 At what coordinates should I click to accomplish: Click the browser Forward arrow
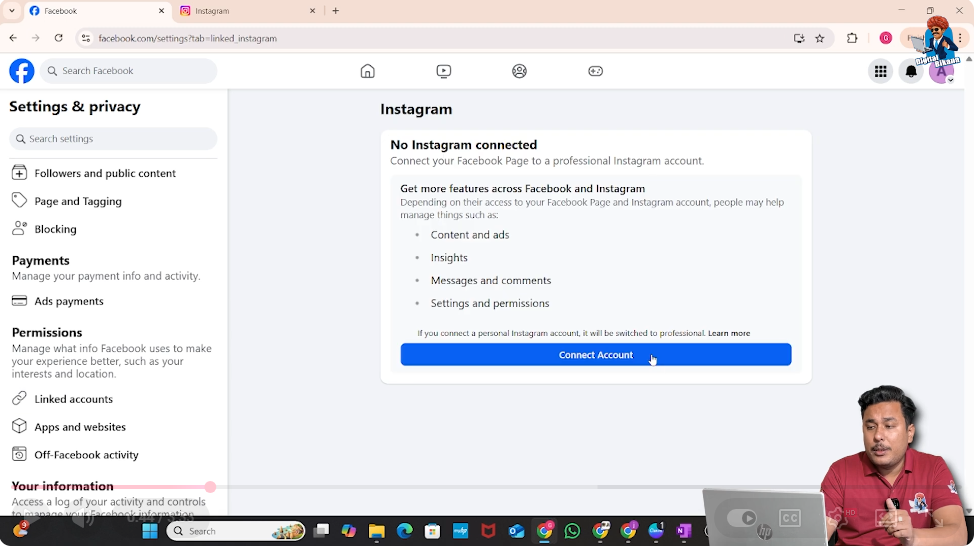click(x=36, y=38)
